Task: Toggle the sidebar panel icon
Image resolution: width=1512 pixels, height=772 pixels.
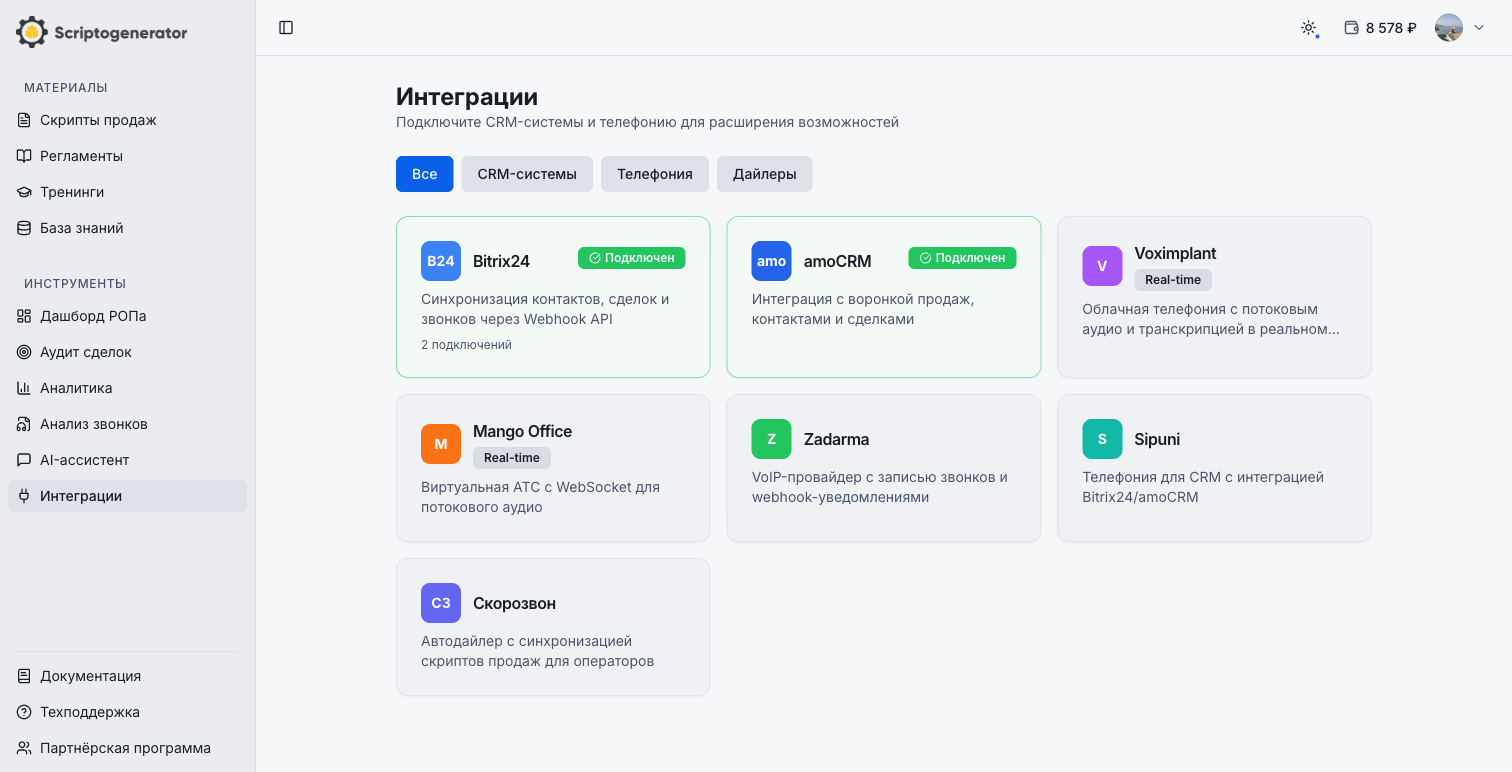Action: [x=286, y=28]
